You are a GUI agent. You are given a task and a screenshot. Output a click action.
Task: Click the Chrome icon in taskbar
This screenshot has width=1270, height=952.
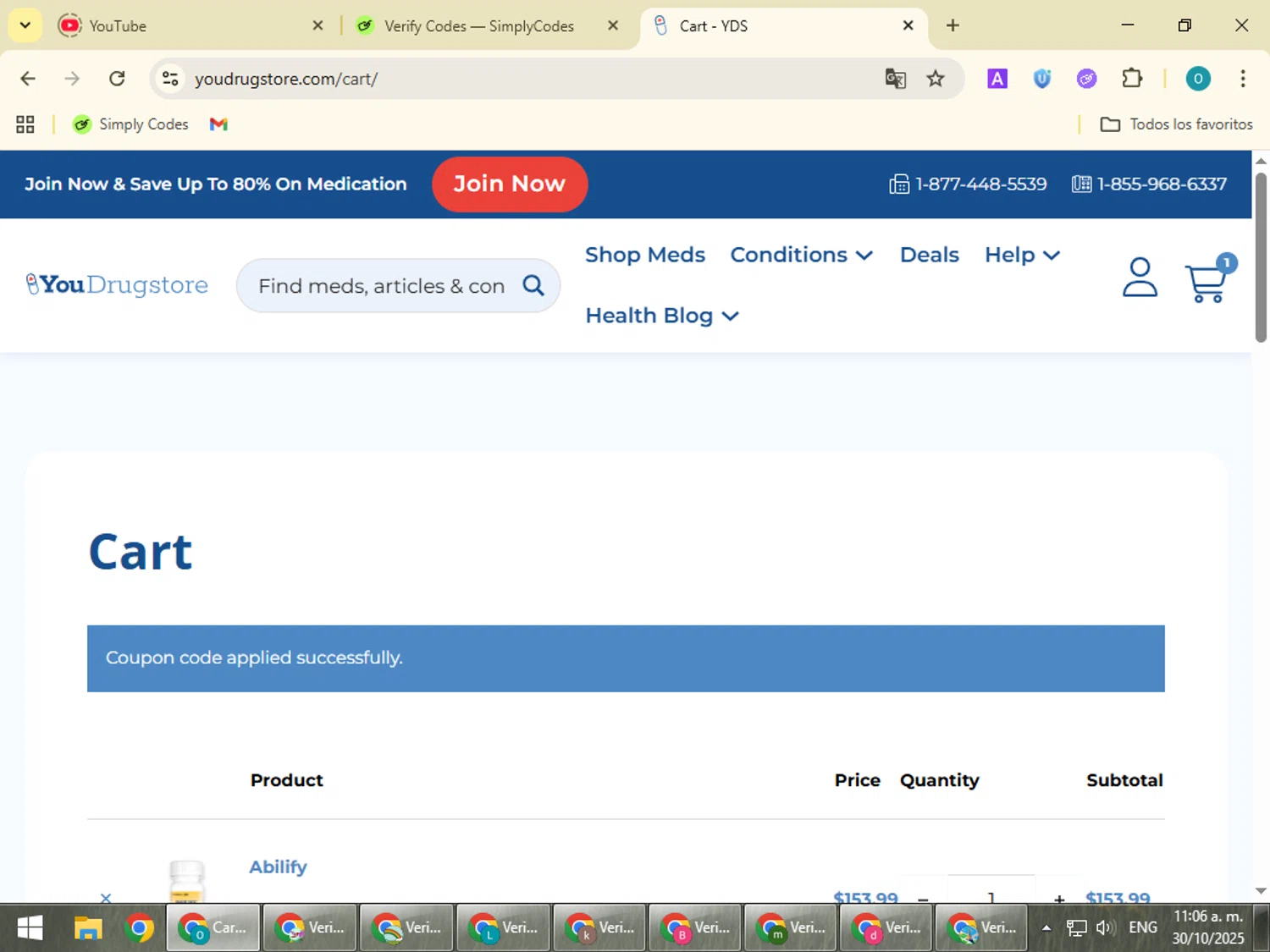[x=140, y=928]
